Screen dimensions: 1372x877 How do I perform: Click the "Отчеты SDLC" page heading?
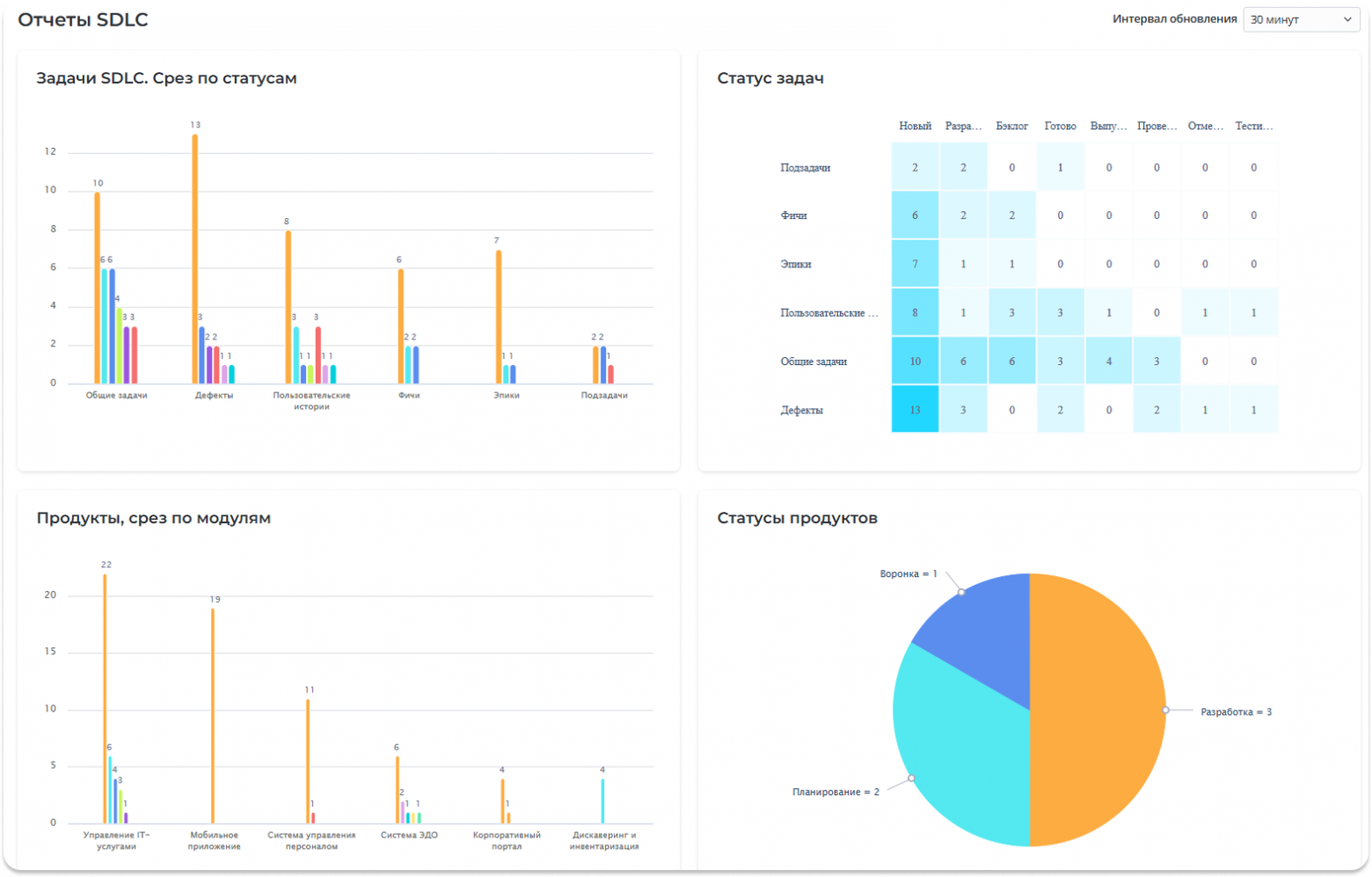click(x=84, y=18)
